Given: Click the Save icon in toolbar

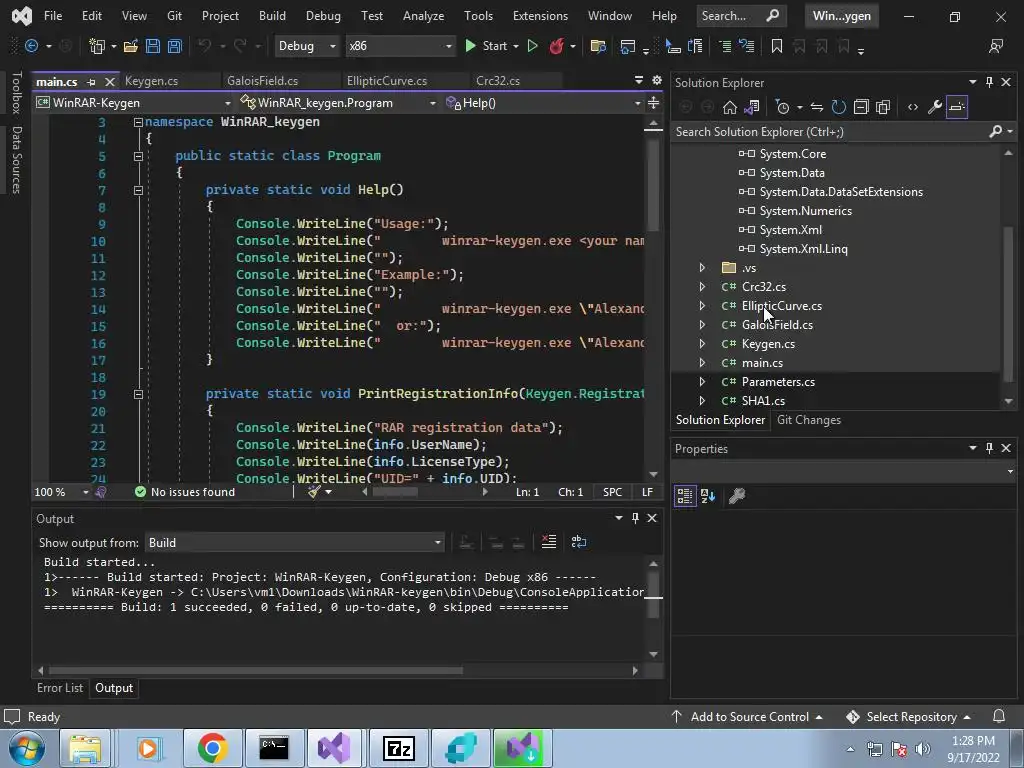Looking at the screenshot, I should (153, 46).
